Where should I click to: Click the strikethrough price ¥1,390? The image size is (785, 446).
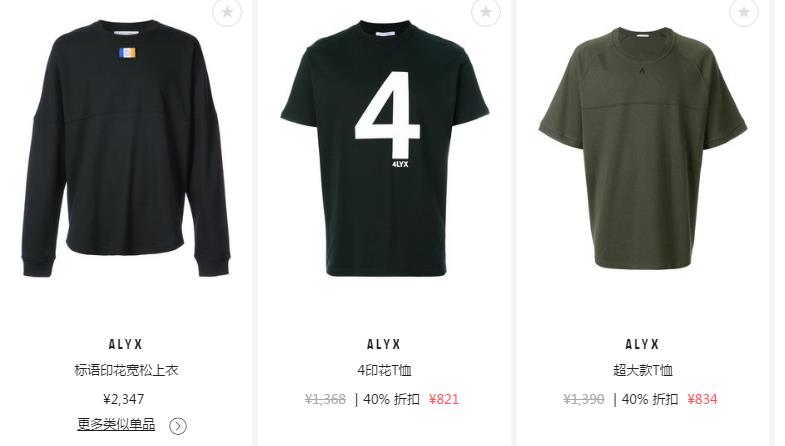click(584, 399)
